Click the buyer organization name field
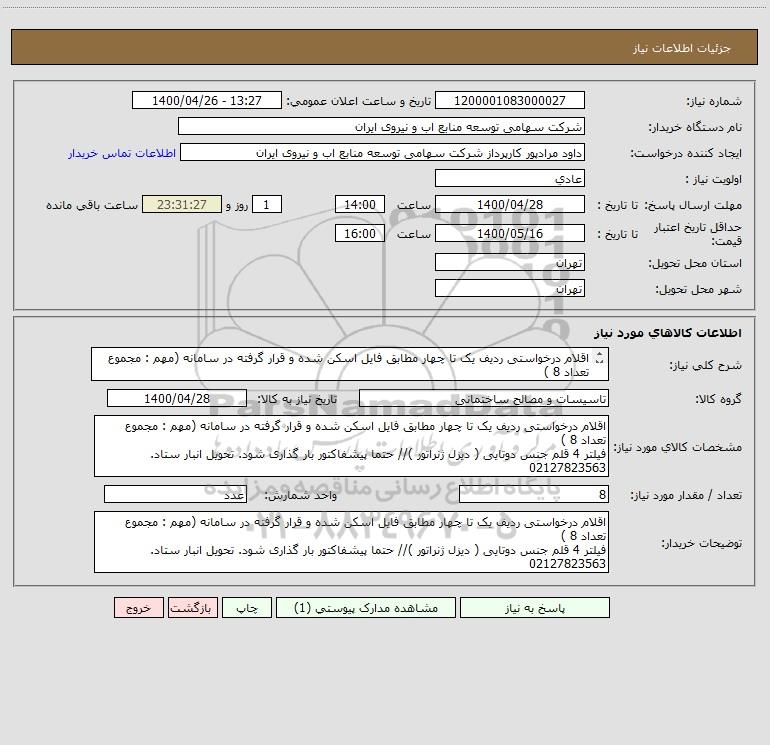This screenshot has width=770, height=745. 381,126
